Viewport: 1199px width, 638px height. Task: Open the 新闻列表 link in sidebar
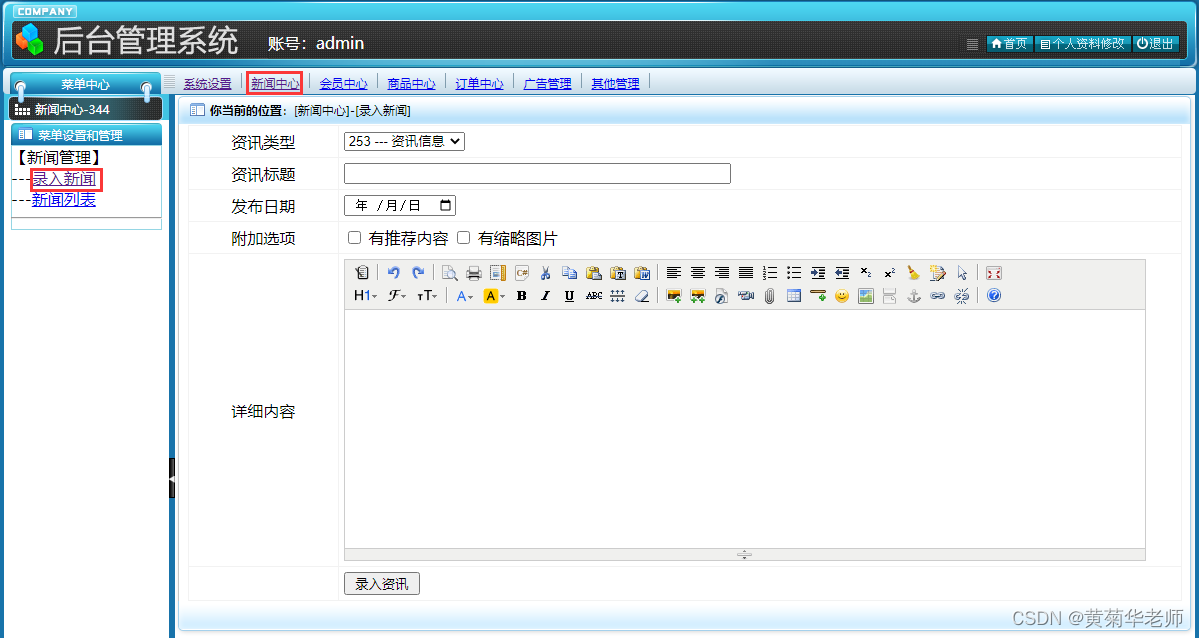tap(63, 200)
